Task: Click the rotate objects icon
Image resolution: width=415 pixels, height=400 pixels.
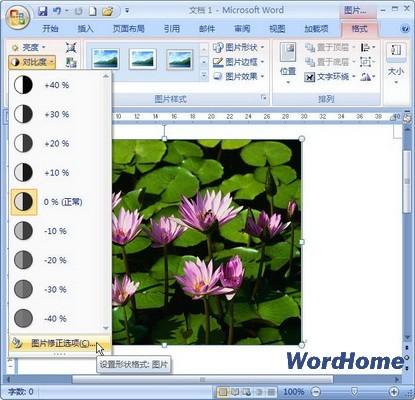Action: [368, 77]
